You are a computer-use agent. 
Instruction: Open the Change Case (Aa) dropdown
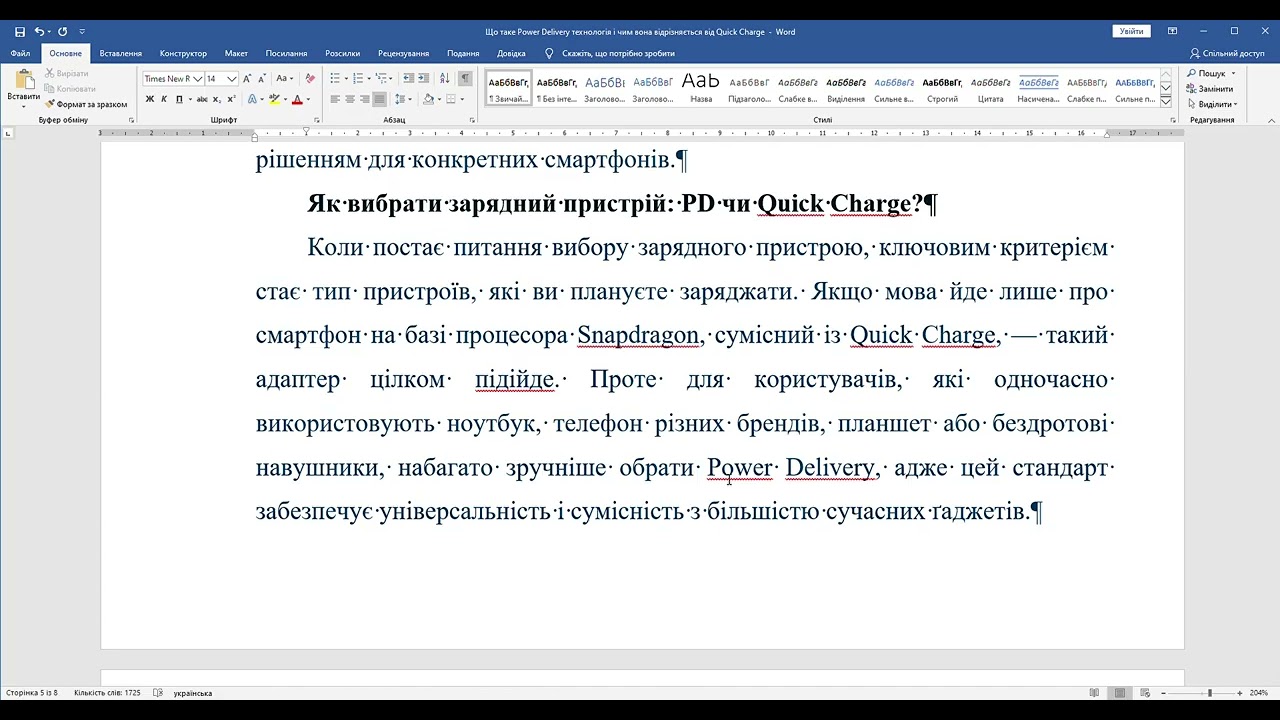[x=285, y=78]
